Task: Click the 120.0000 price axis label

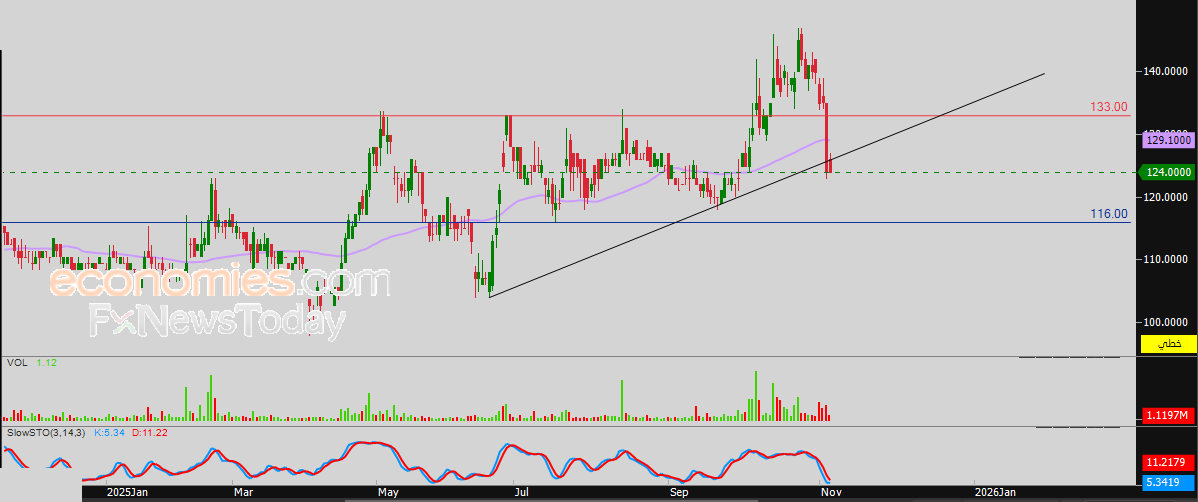Action: (1166, 197)
